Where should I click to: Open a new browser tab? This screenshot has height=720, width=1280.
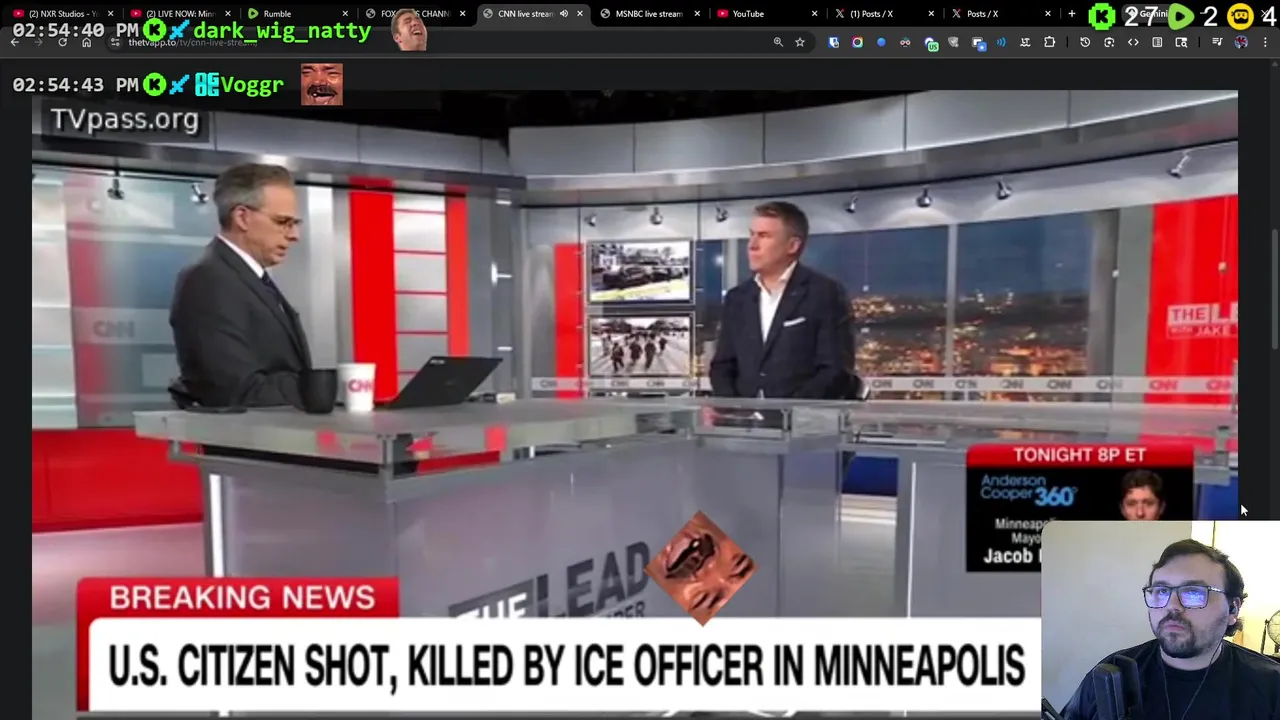coord(1072,14)
